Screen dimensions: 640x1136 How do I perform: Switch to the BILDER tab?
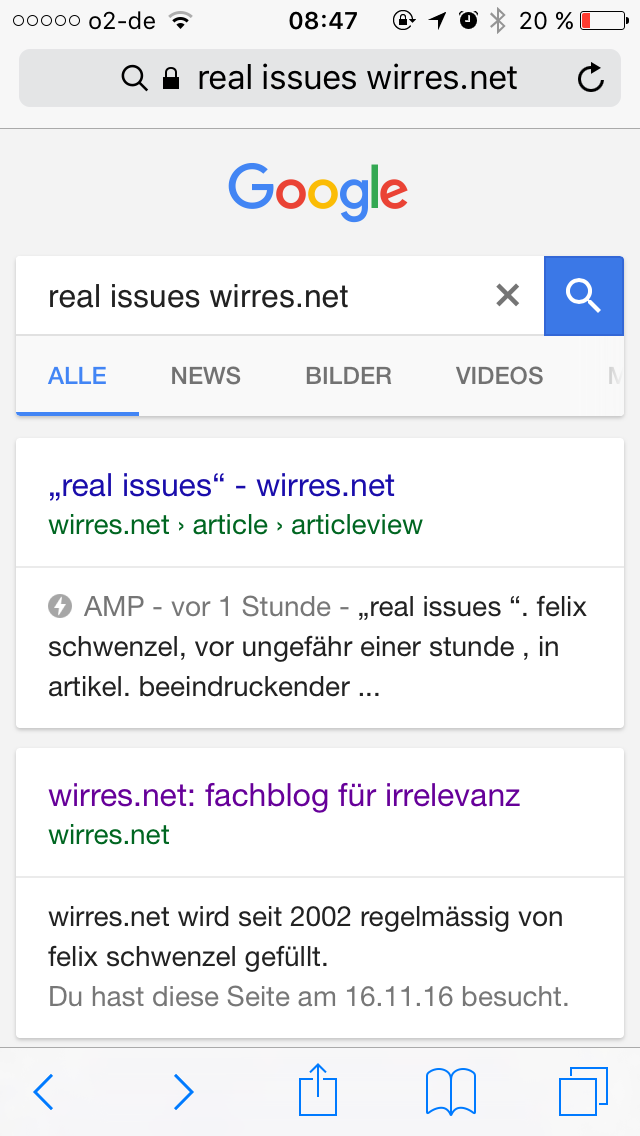349,375
